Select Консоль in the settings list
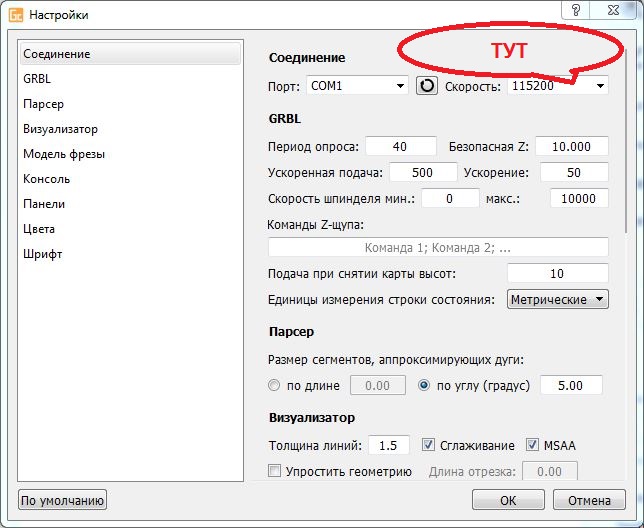This screenshot has width=644, height=528. click(130, 179)
